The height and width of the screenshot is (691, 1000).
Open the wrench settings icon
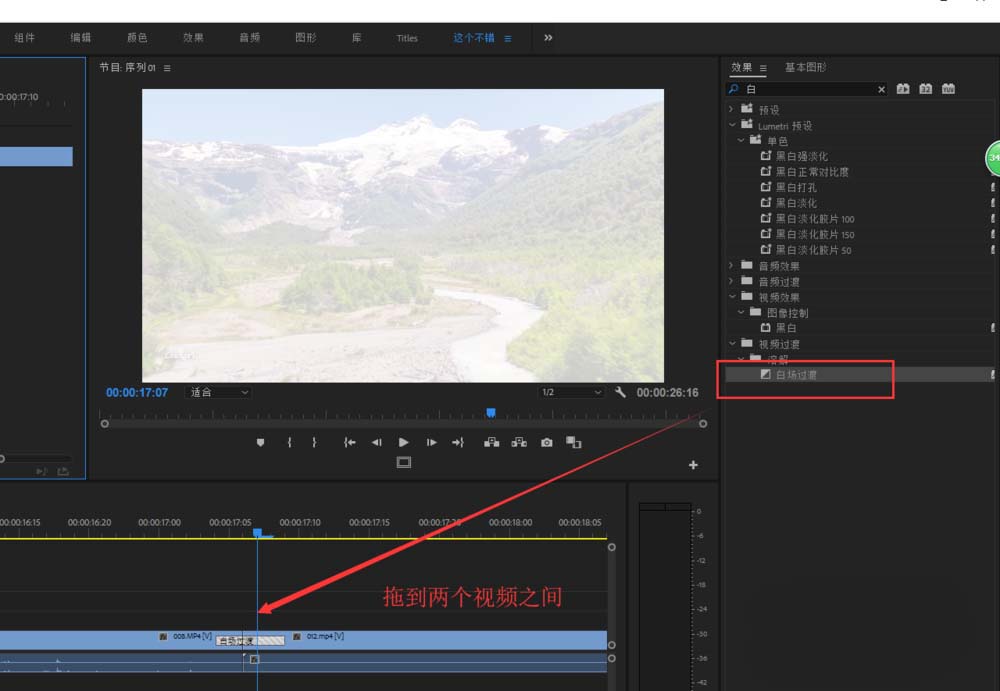coord(620,392)
